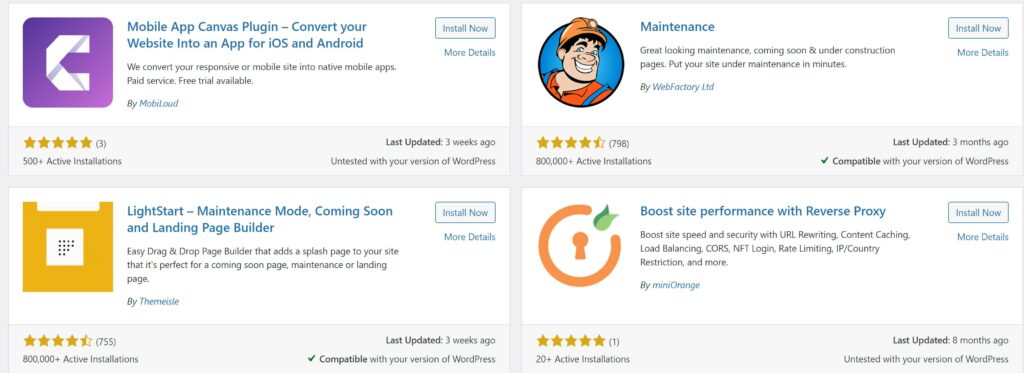This screenshot has height=373, width=1024.
Task: Click the orange miniOrange Reverse Proxy icon
Action: click(579, 245)
